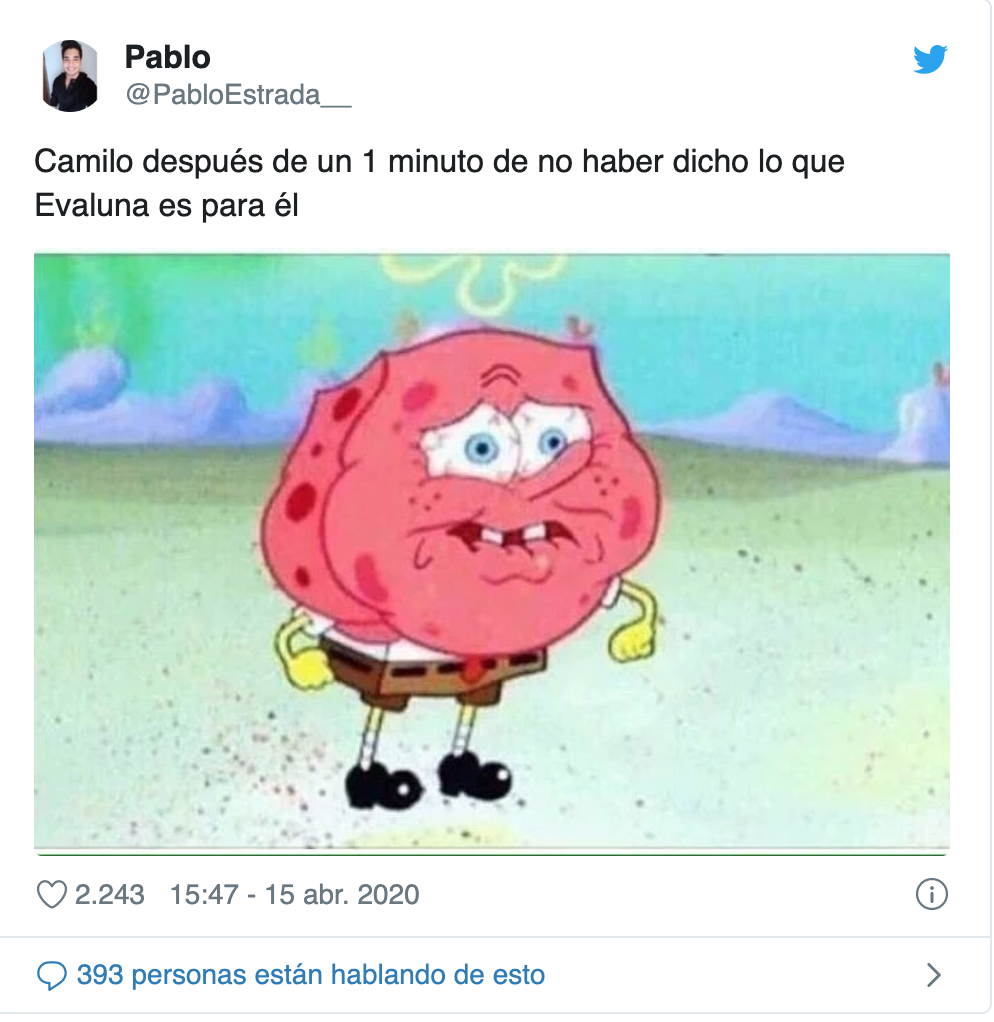Screen dimensions: 994x1022
Task: Open Pablo's profile avatar photo
Action: (70, 76)
